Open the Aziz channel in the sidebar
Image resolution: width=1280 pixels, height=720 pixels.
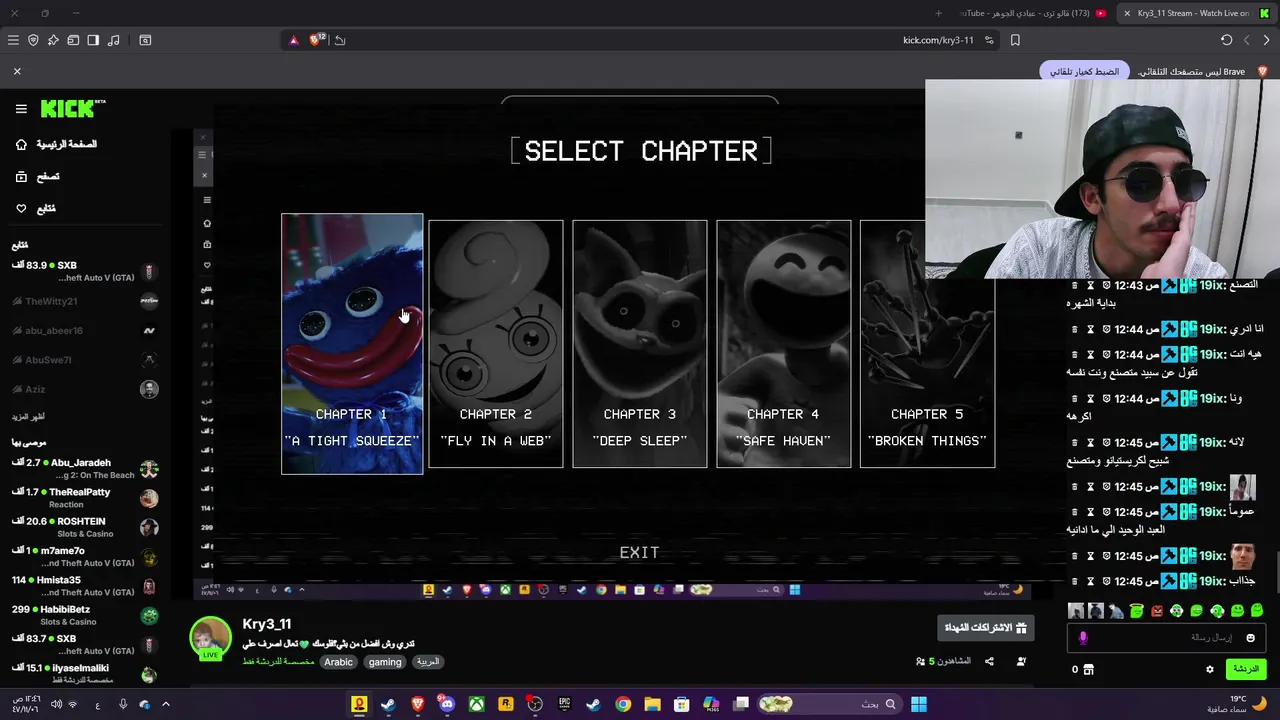click(x=85, y=389)
